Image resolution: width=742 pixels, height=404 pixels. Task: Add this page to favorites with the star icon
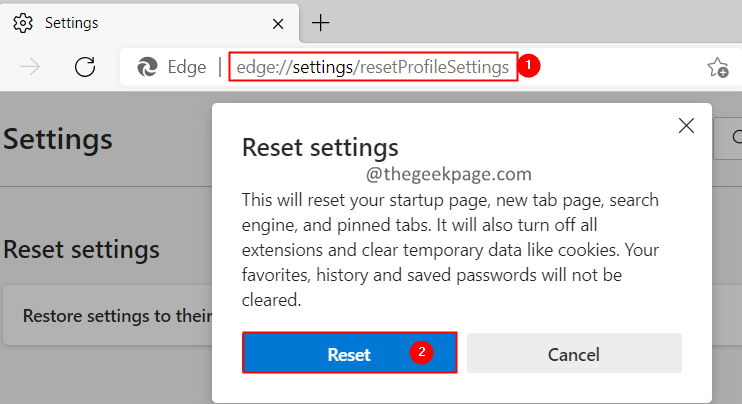(x=717, y=67)
